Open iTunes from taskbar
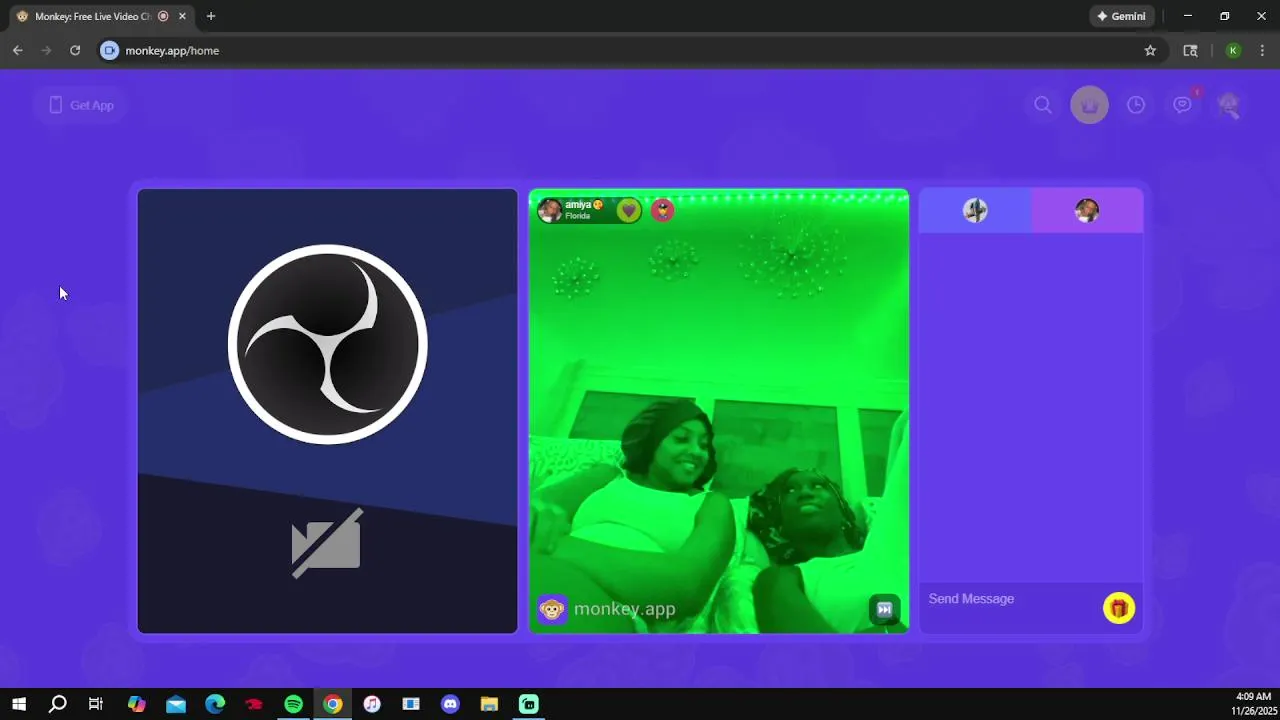Screen dimensions: 1280x720 pyautogui.click(x=372, y=704)
